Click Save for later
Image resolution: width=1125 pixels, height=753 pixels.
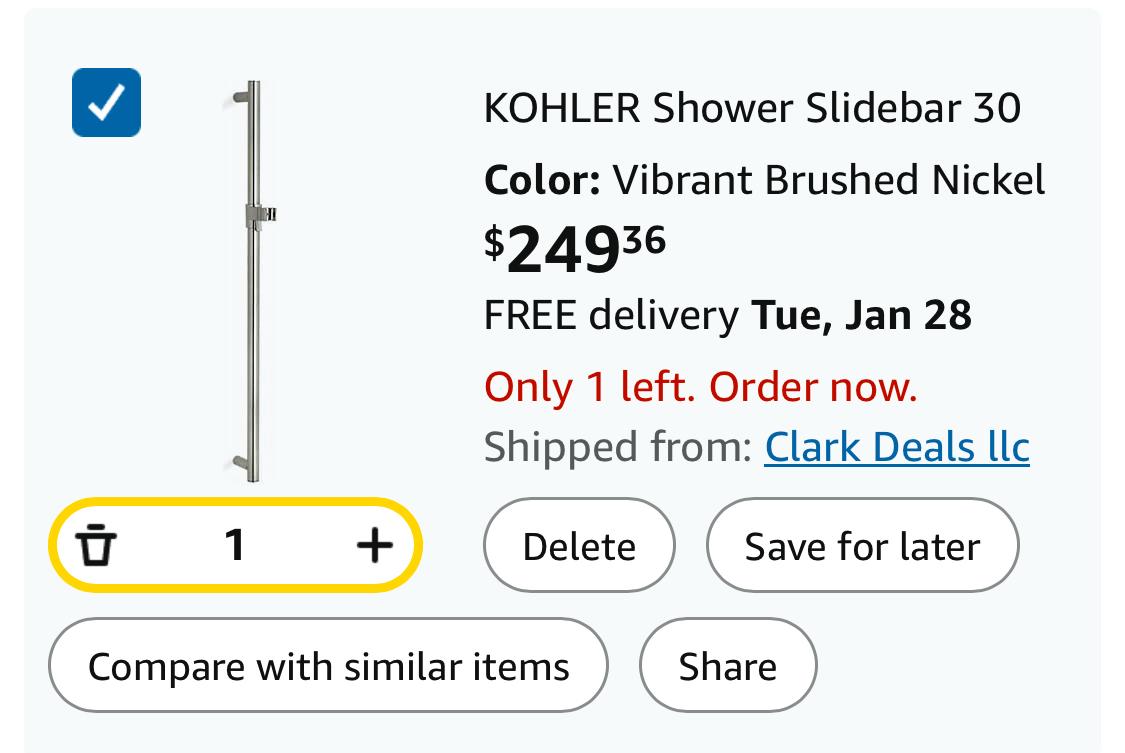[862, 546]
